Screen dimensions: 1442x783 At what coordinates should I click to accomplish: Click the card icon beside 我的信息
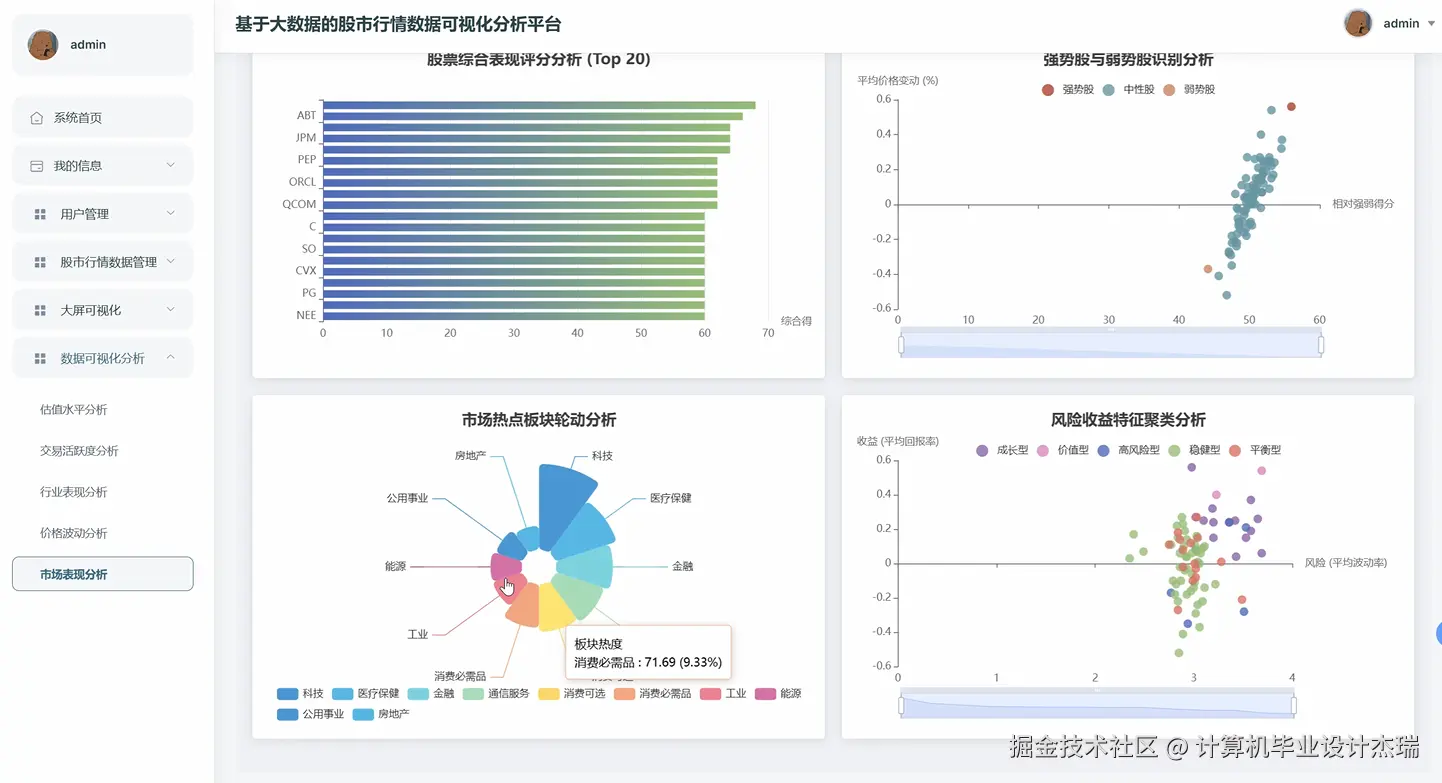37,166
